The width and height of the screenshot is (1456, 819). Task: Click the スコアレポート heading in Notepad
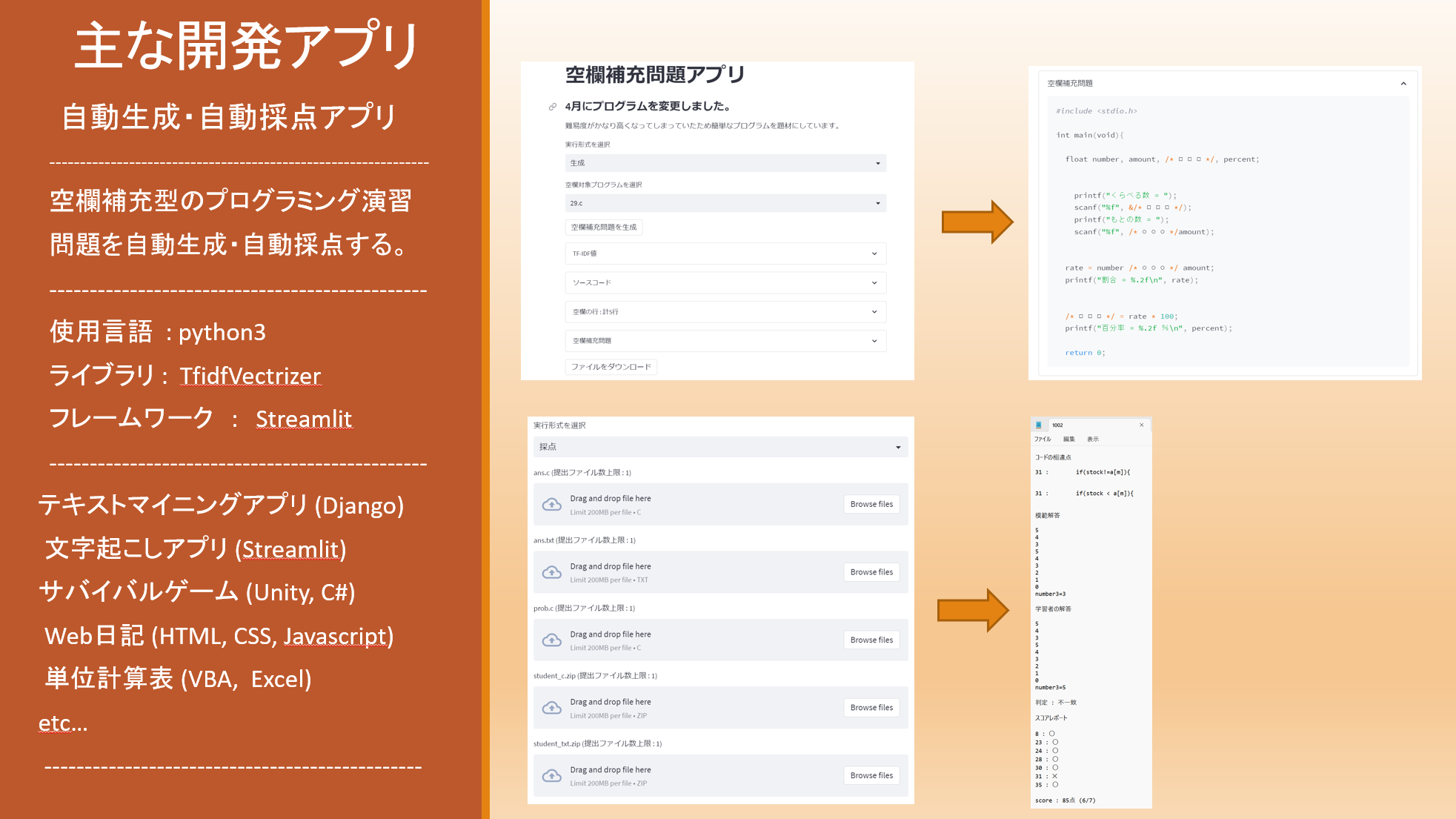tap(1051, 718)
